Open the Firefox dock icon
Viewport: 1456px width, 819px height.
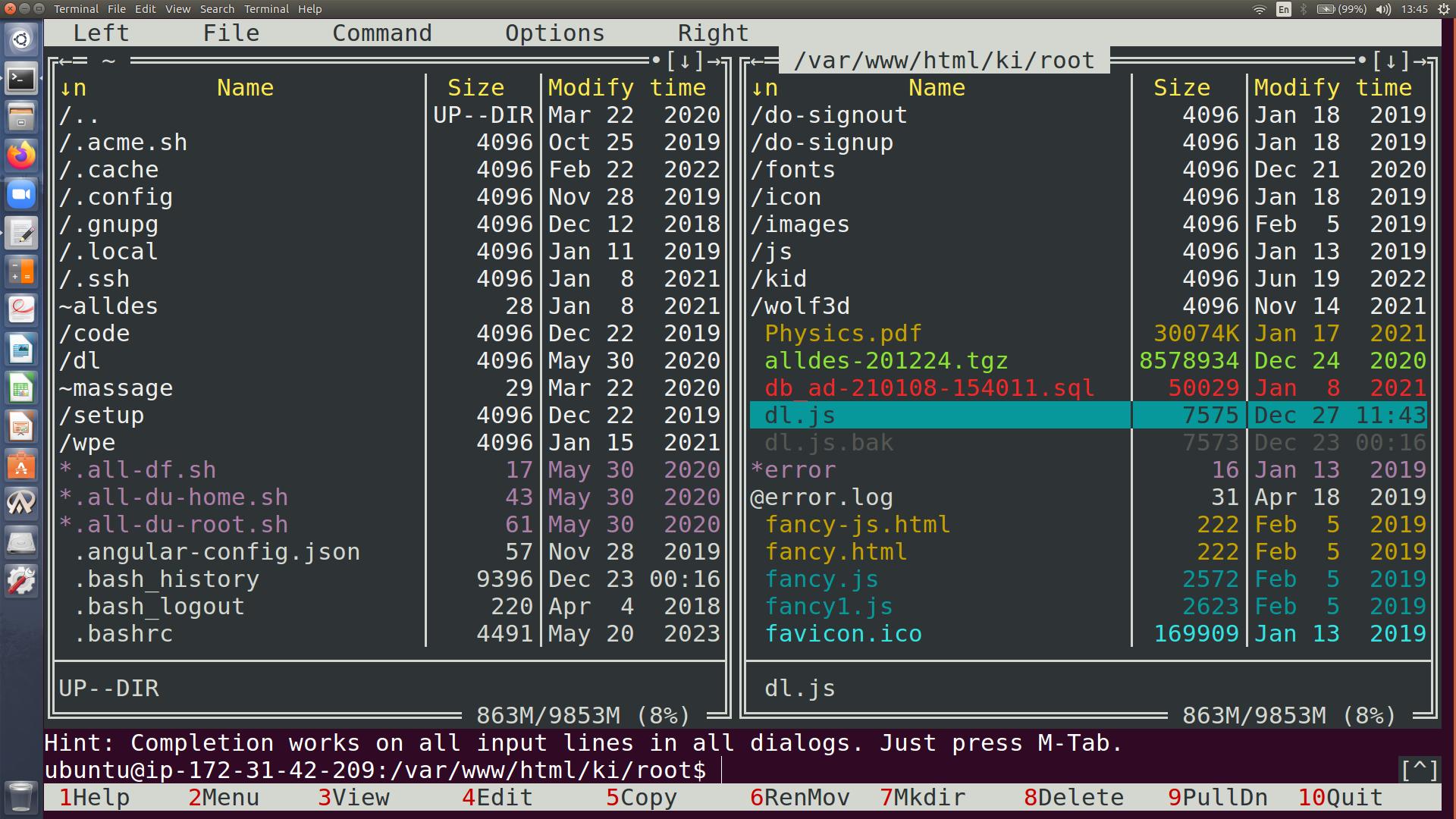point(21,155)
